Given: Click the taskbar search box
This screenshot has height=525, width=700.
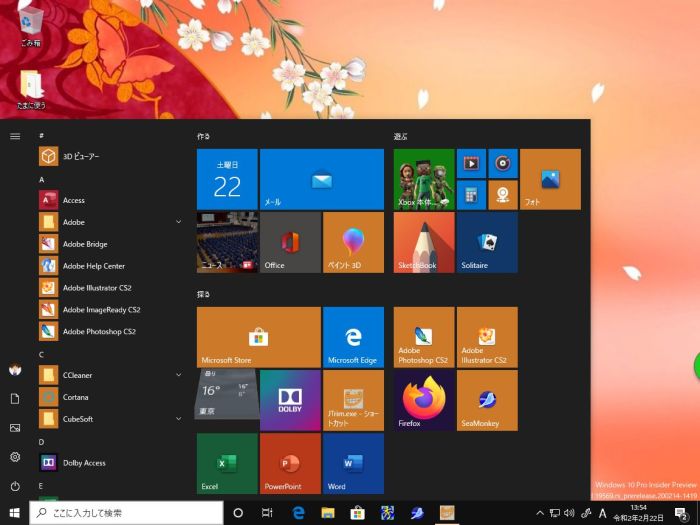Looking at the screenshot, I should 126,513.
